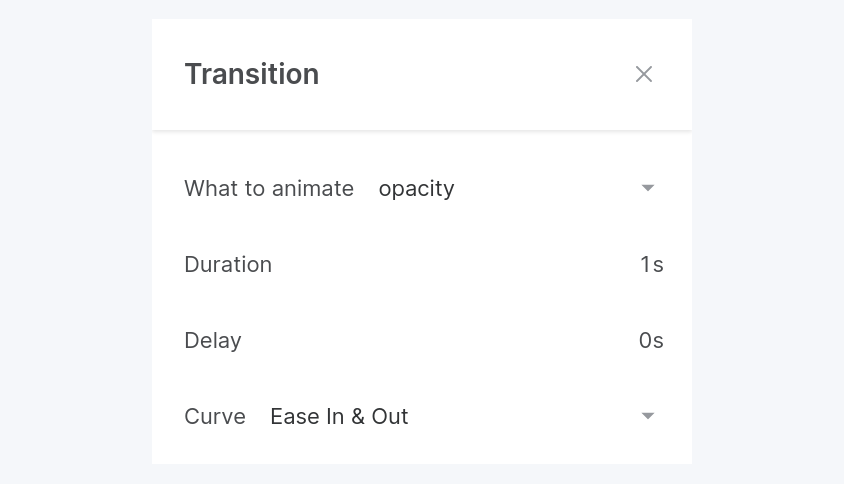The width and height of the screenshot is (844, 484).
Task: Click the Transition panel title
Action: (252, 74)
